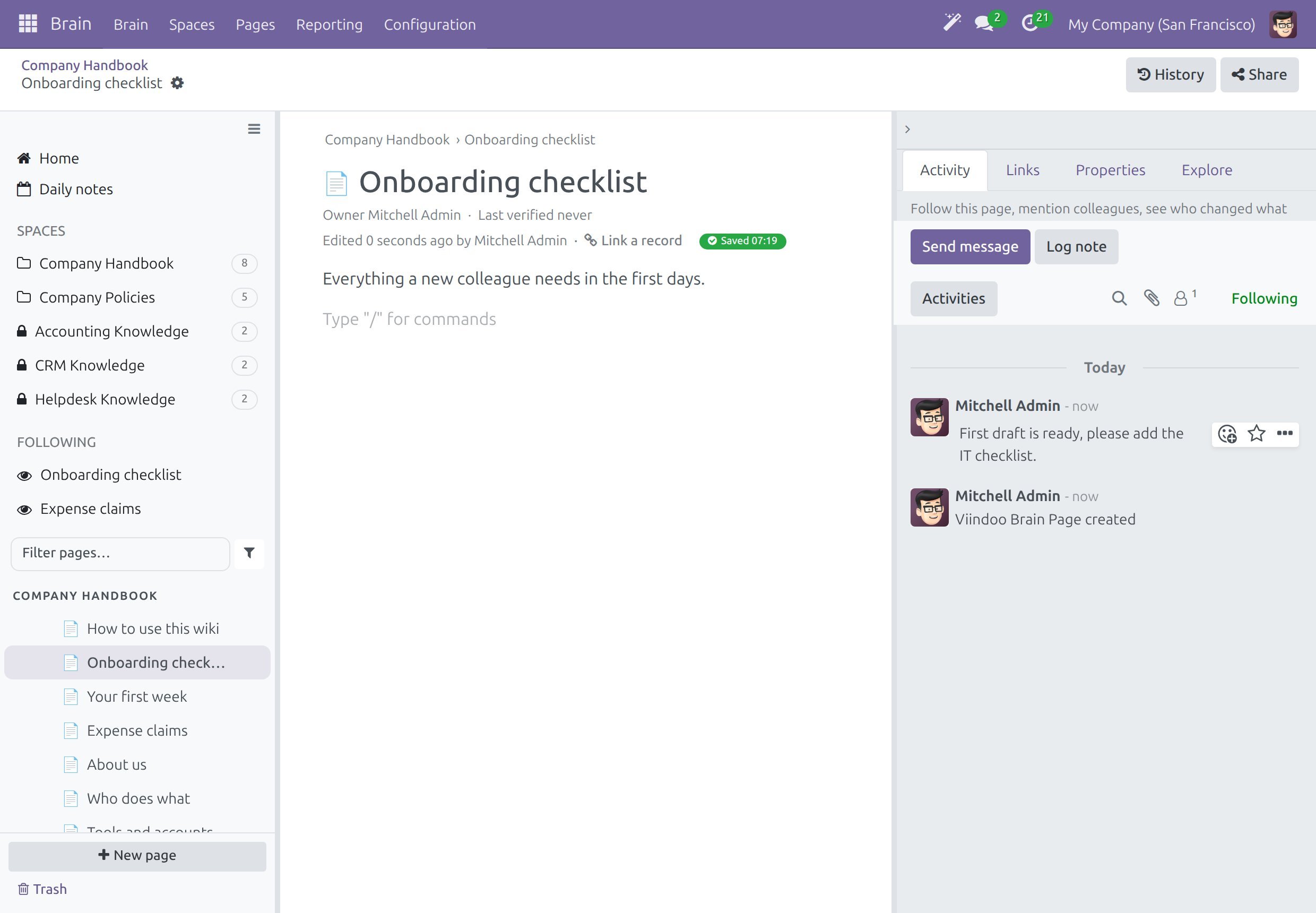Click Send message button
1316x913 pixels.
pos(970,246)
